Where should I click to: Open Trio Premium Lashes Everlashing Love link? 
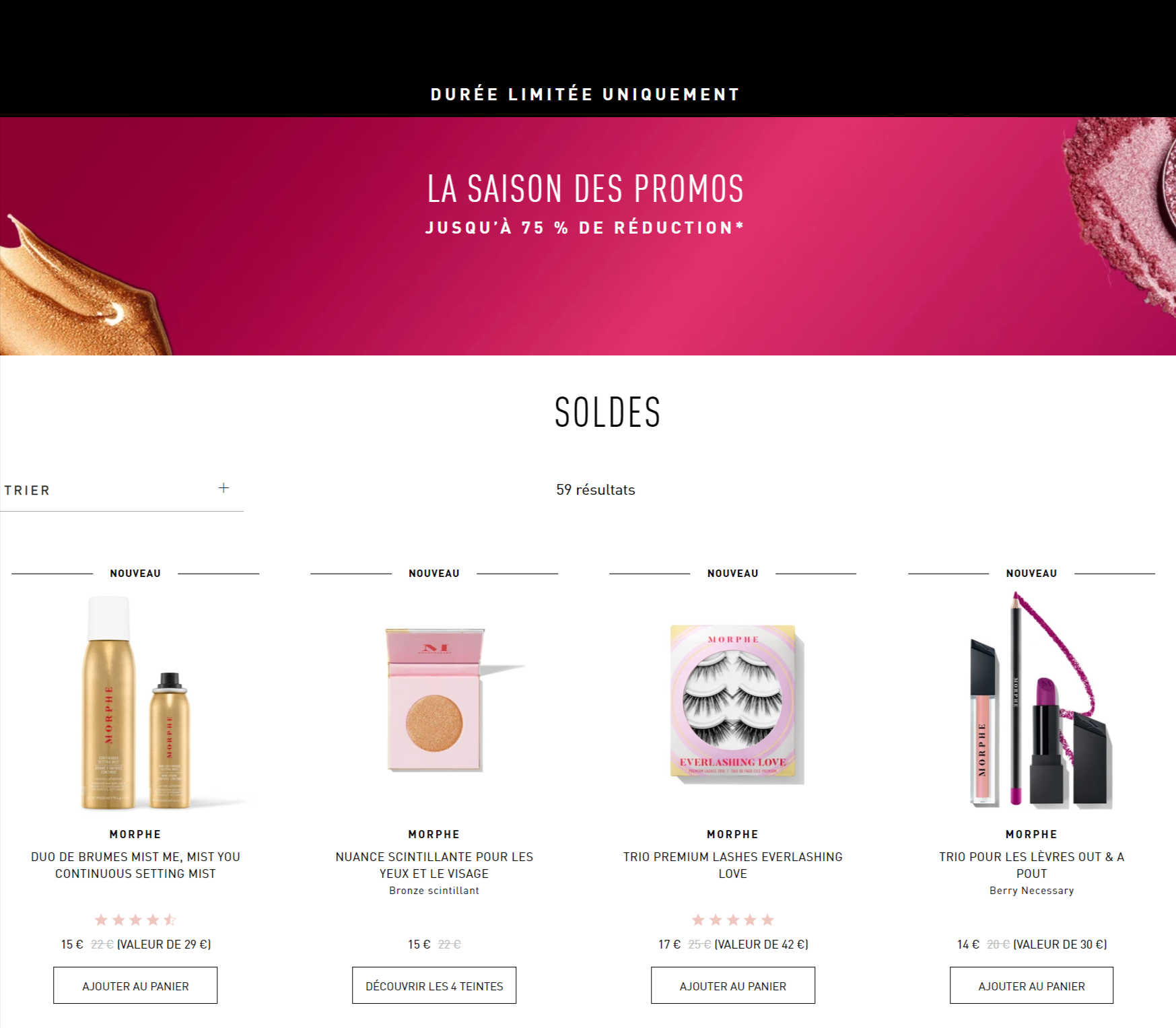pos(732,865)
